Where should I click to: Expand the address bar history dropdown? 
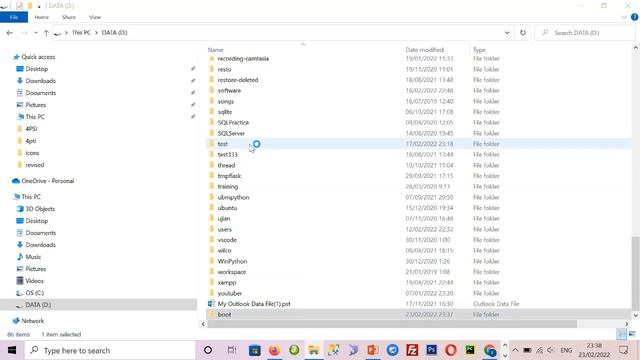point(507,33)
